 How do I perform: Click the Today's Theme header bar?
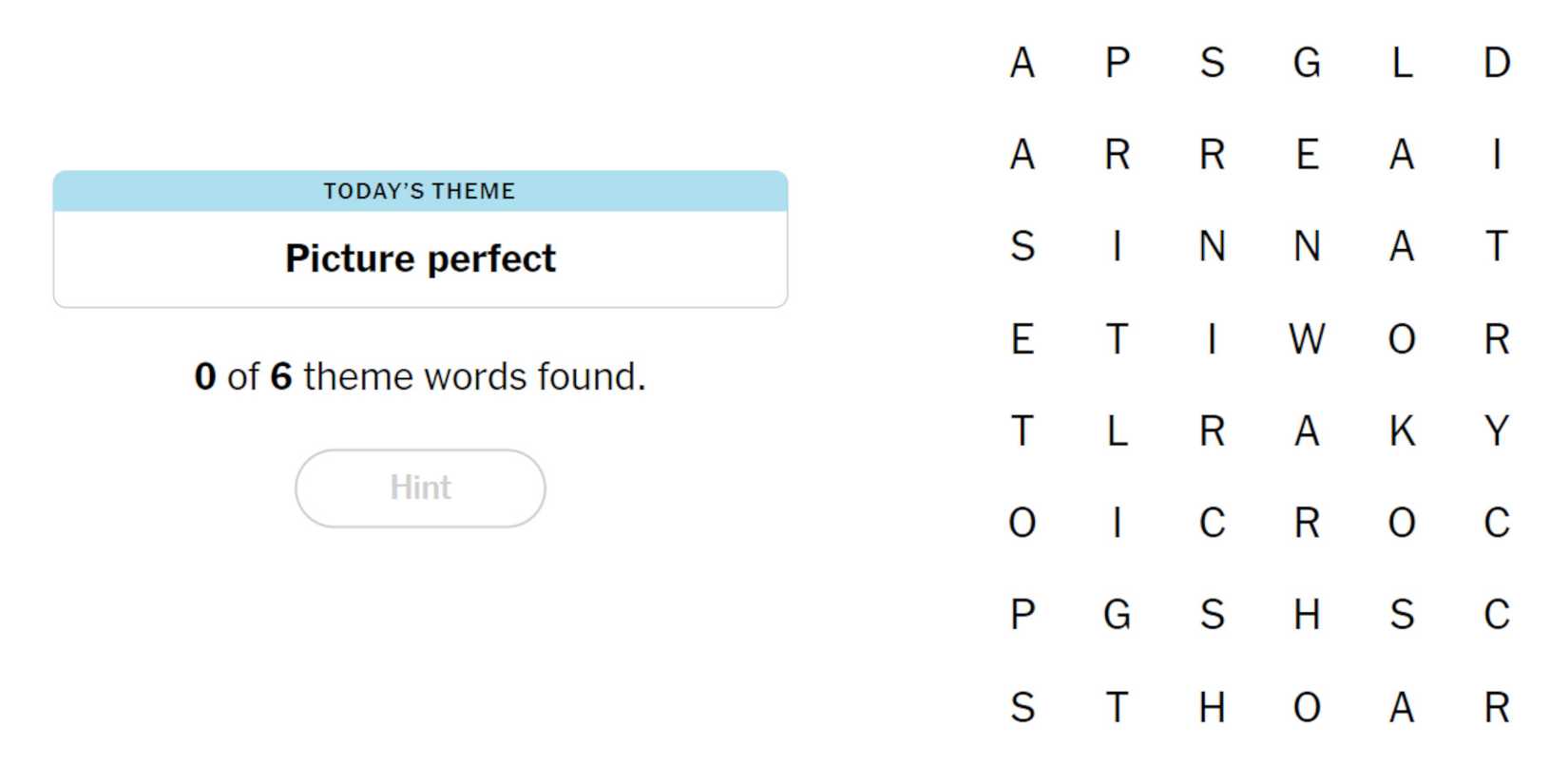(x=420, y=191)
